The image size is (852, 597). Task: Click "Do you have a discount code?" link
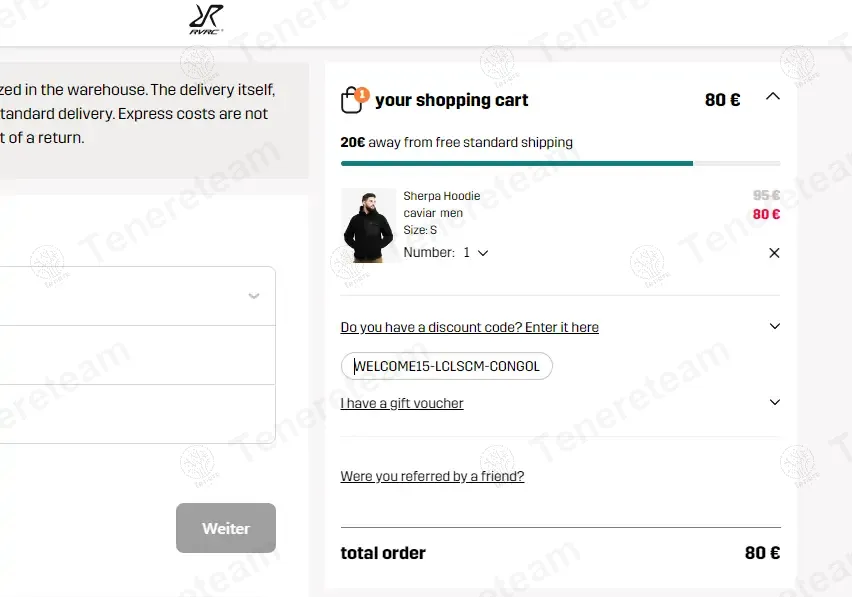[469, 327]
